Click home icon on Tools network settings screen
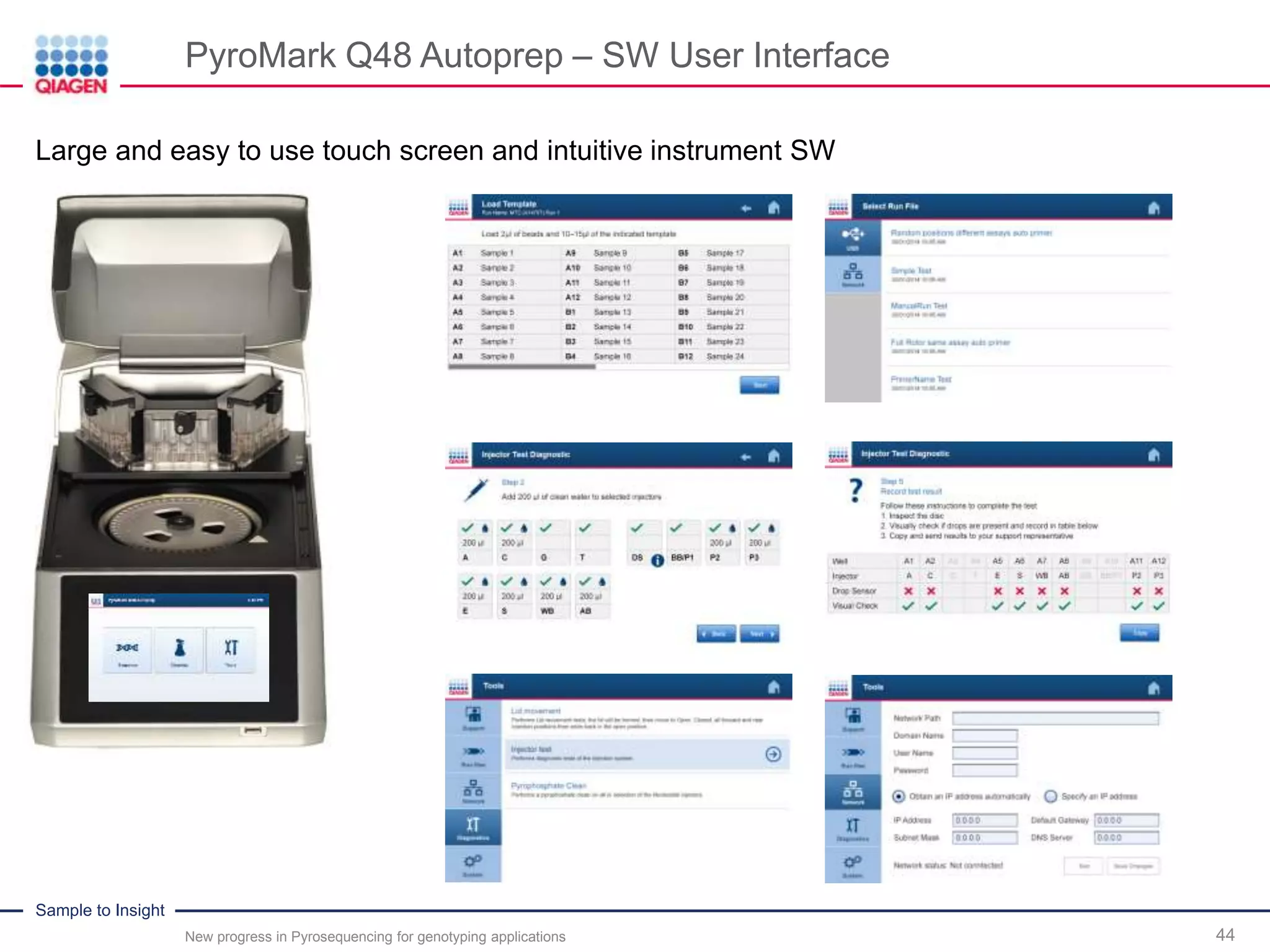 (1153, 688)
